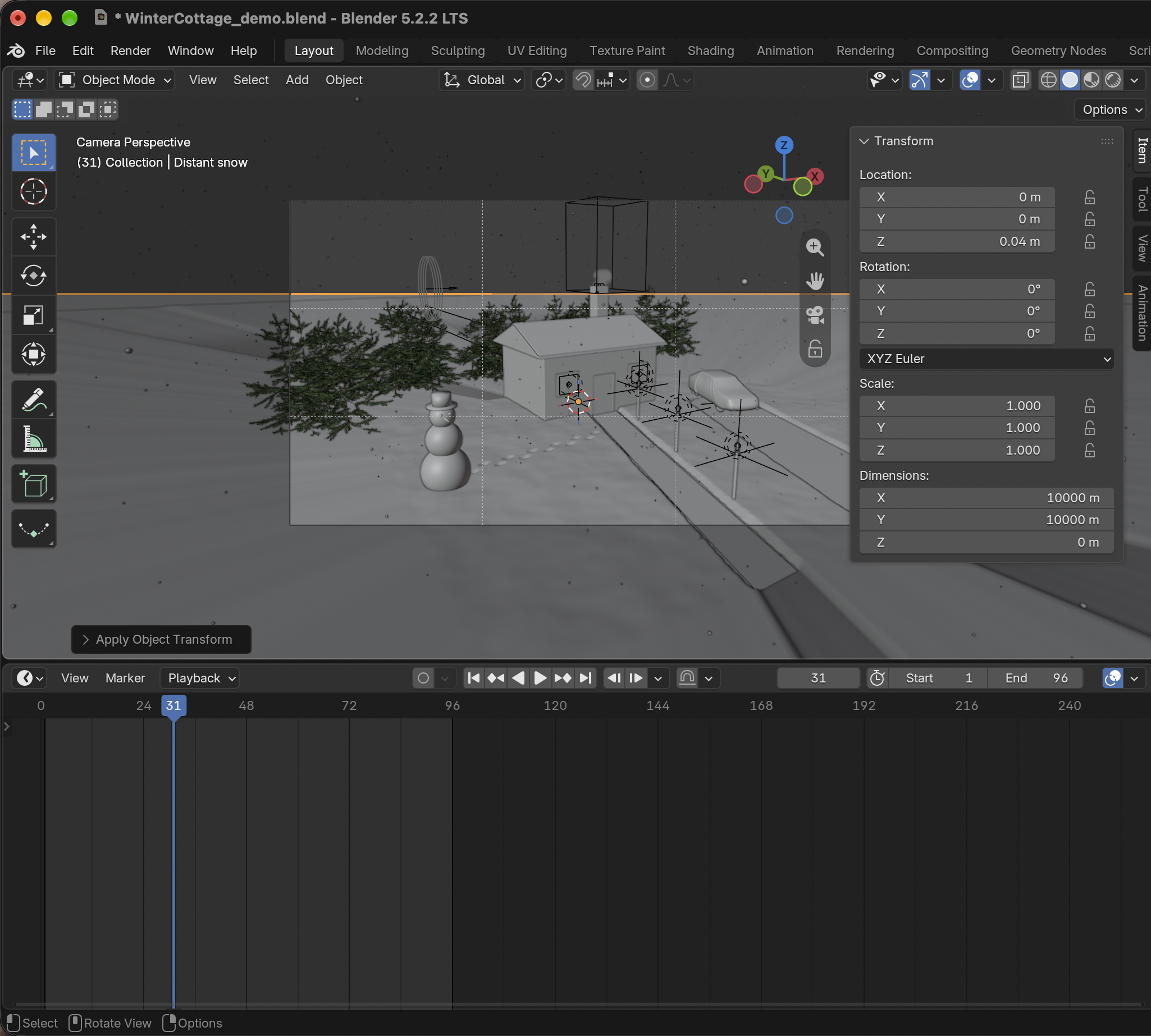
Task: Open the Tool sidebar tab
Action: pos(1142,199)
